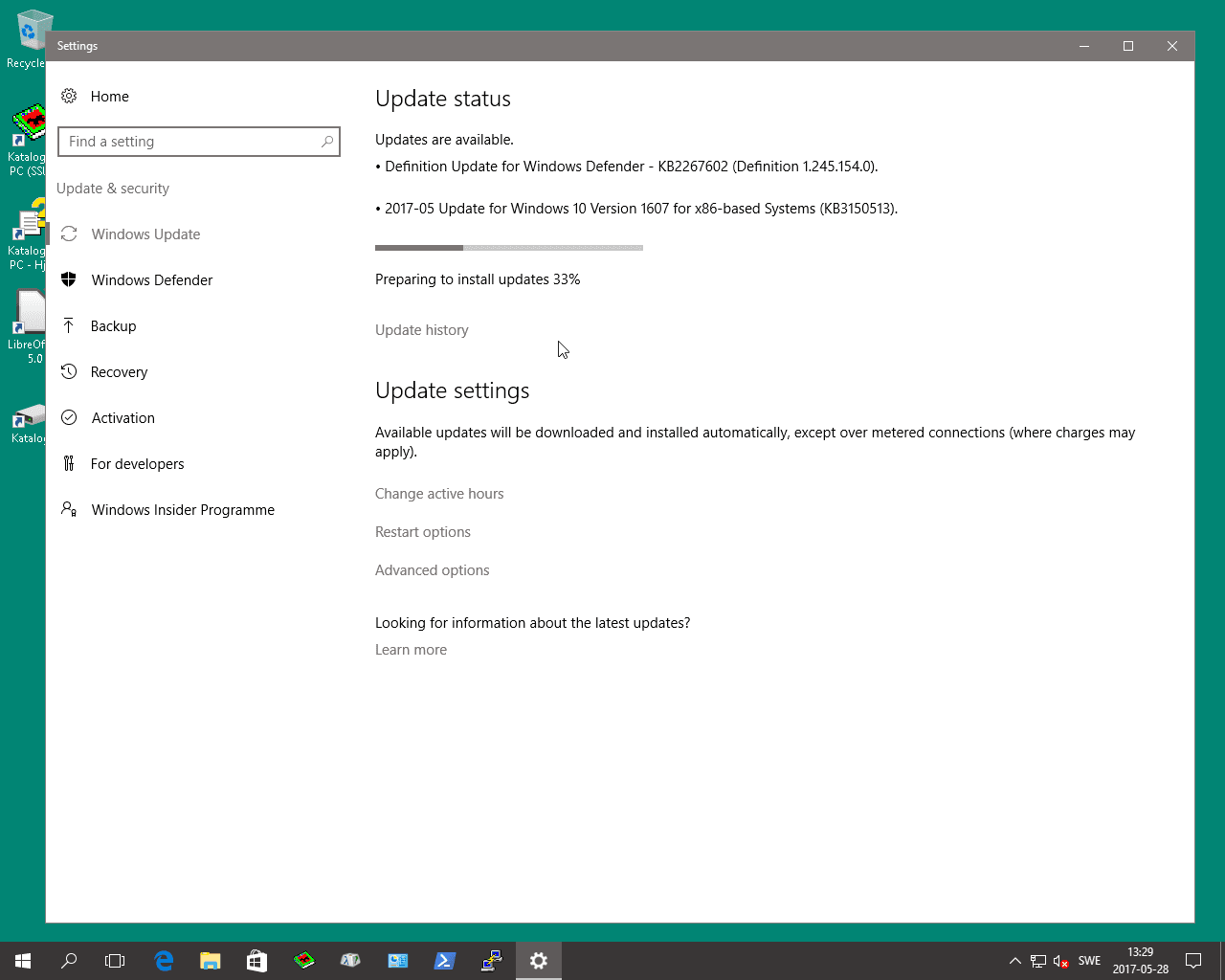
Task: Click the green circuit board taskbar icon
Action: click(303, 961)
